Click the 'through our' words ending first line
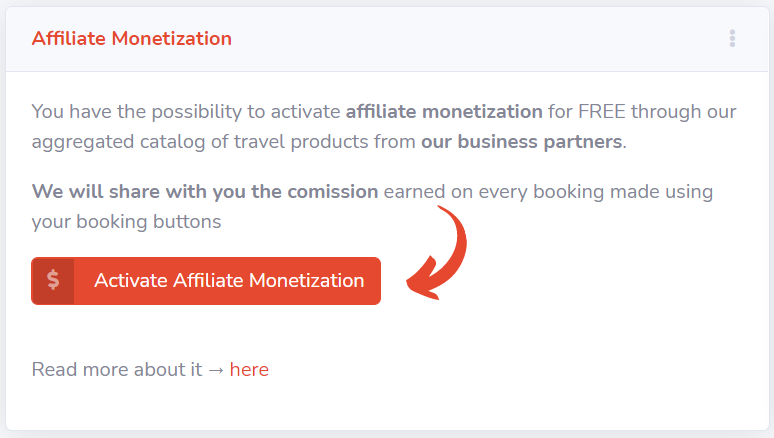 (684, 112)
